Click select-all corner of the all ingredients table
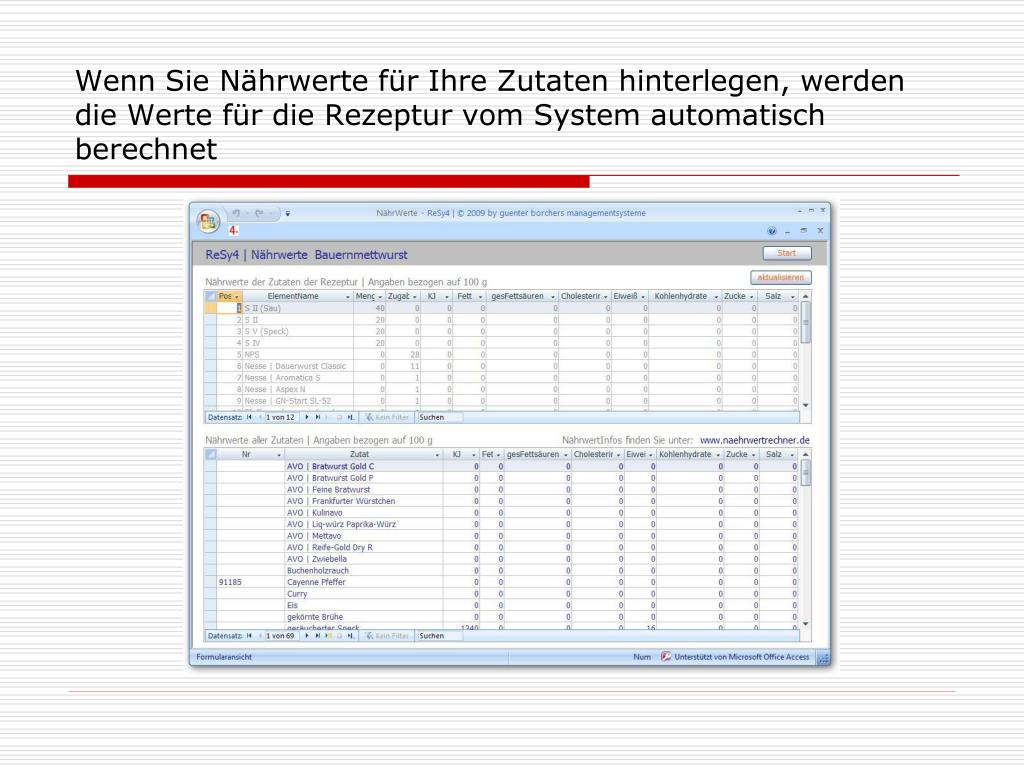Screen dimensions: 1024x768 [x=211, y=455]
